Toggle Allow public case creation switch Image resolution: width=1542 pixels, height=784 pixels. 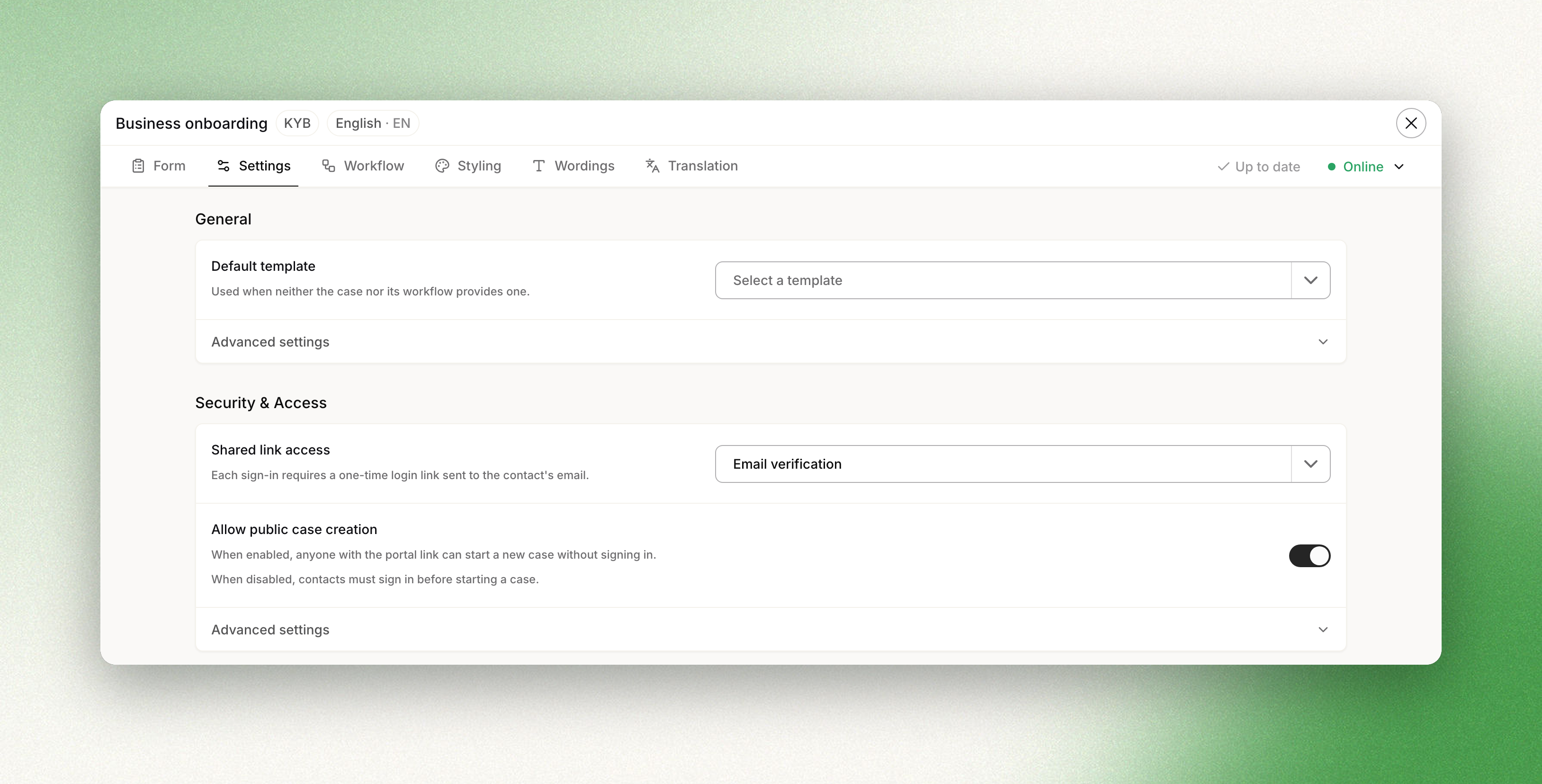click(1310, 555)
